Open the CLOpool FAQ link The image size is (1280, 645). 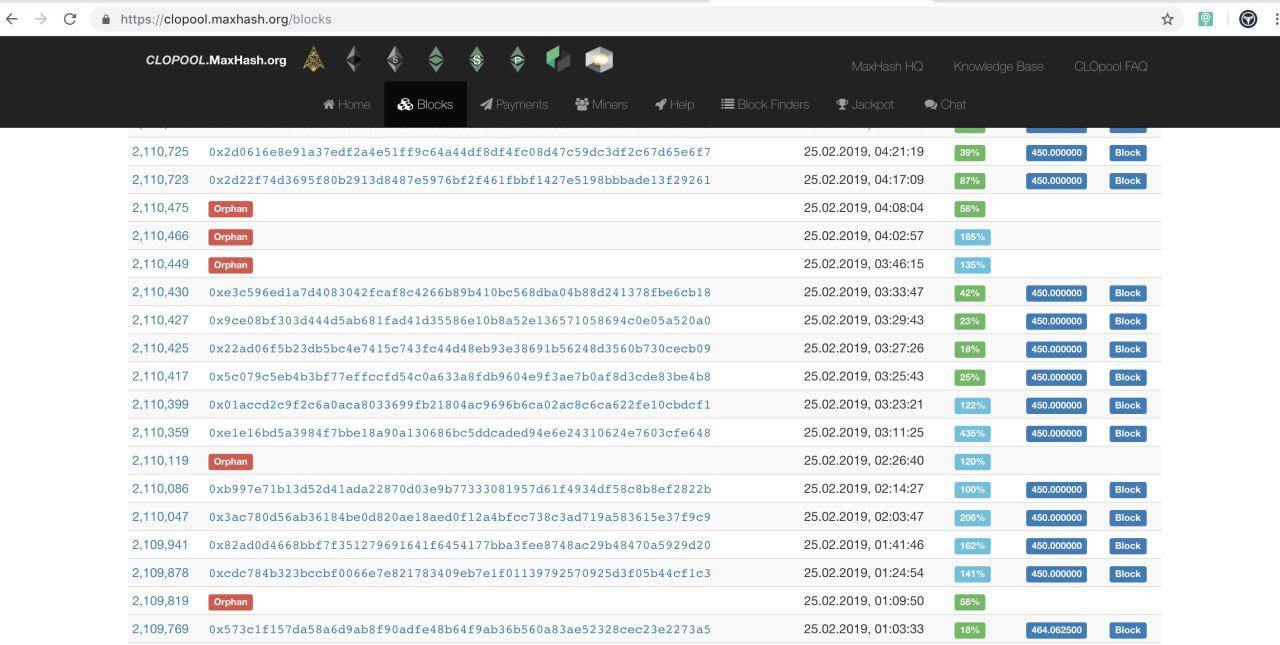click(x=1110, y=67)
